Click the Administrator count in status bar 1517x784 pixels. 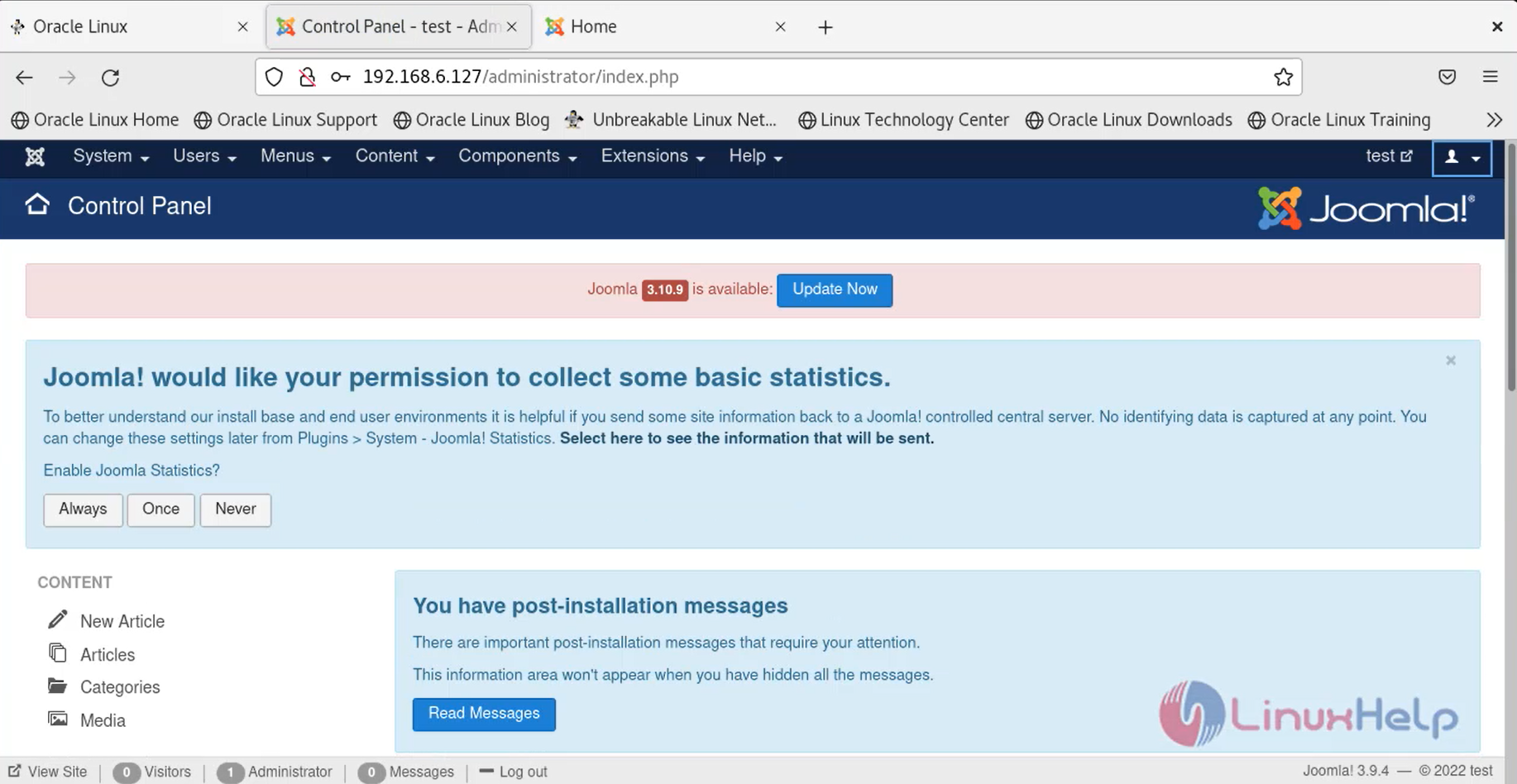(275, 772)
